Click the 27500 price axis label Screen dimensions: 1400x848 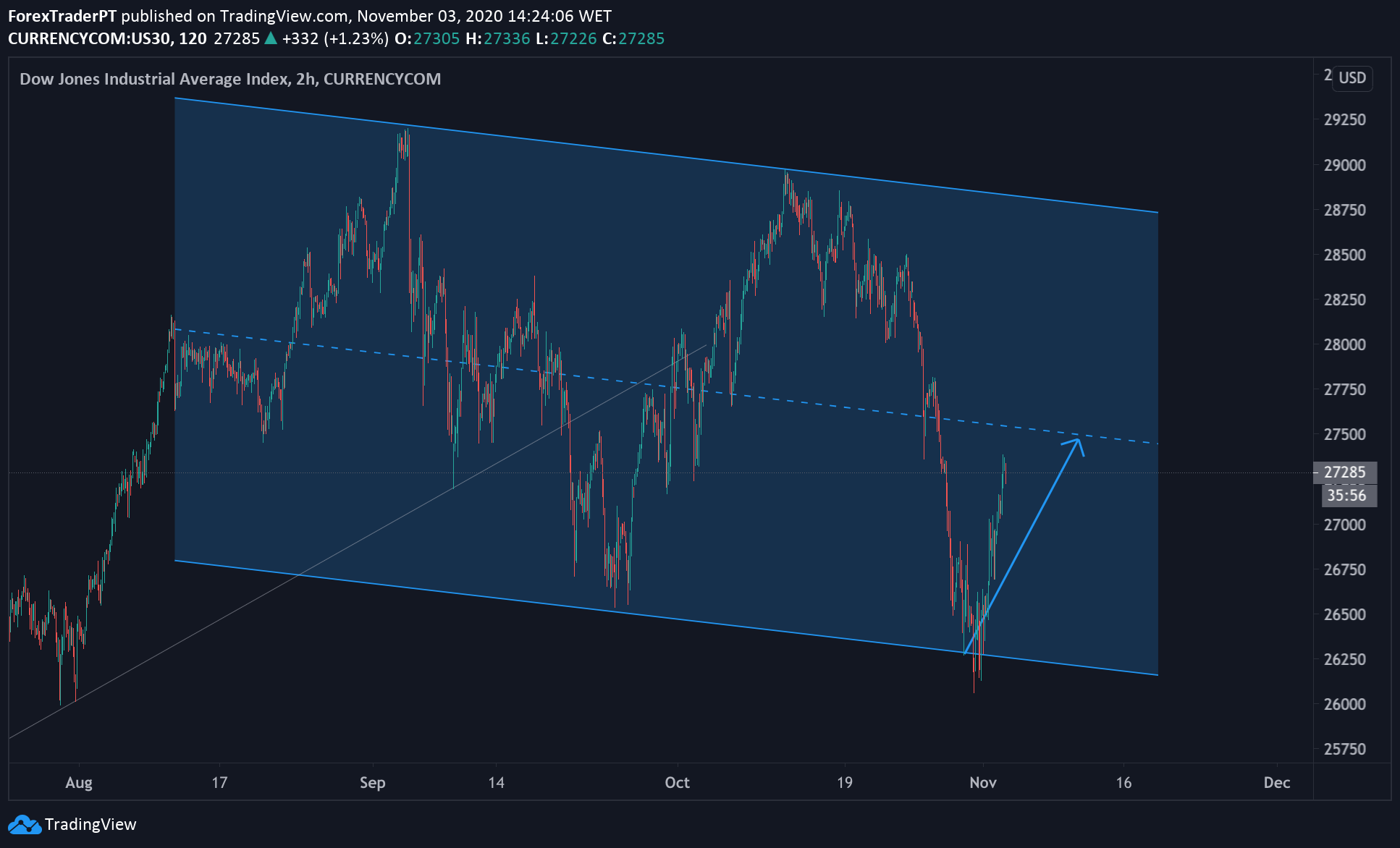tap(1344, 434)
